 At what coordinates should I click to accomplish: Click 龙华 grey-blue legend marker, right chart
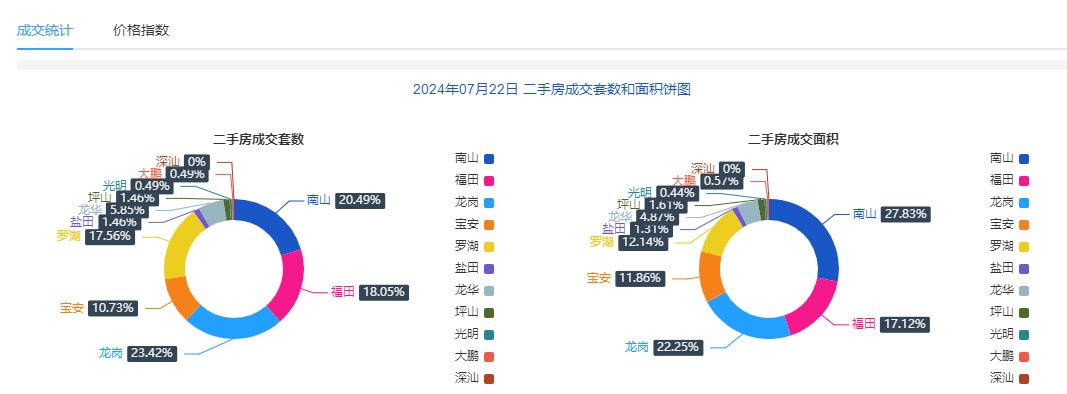coord(1023,291)
